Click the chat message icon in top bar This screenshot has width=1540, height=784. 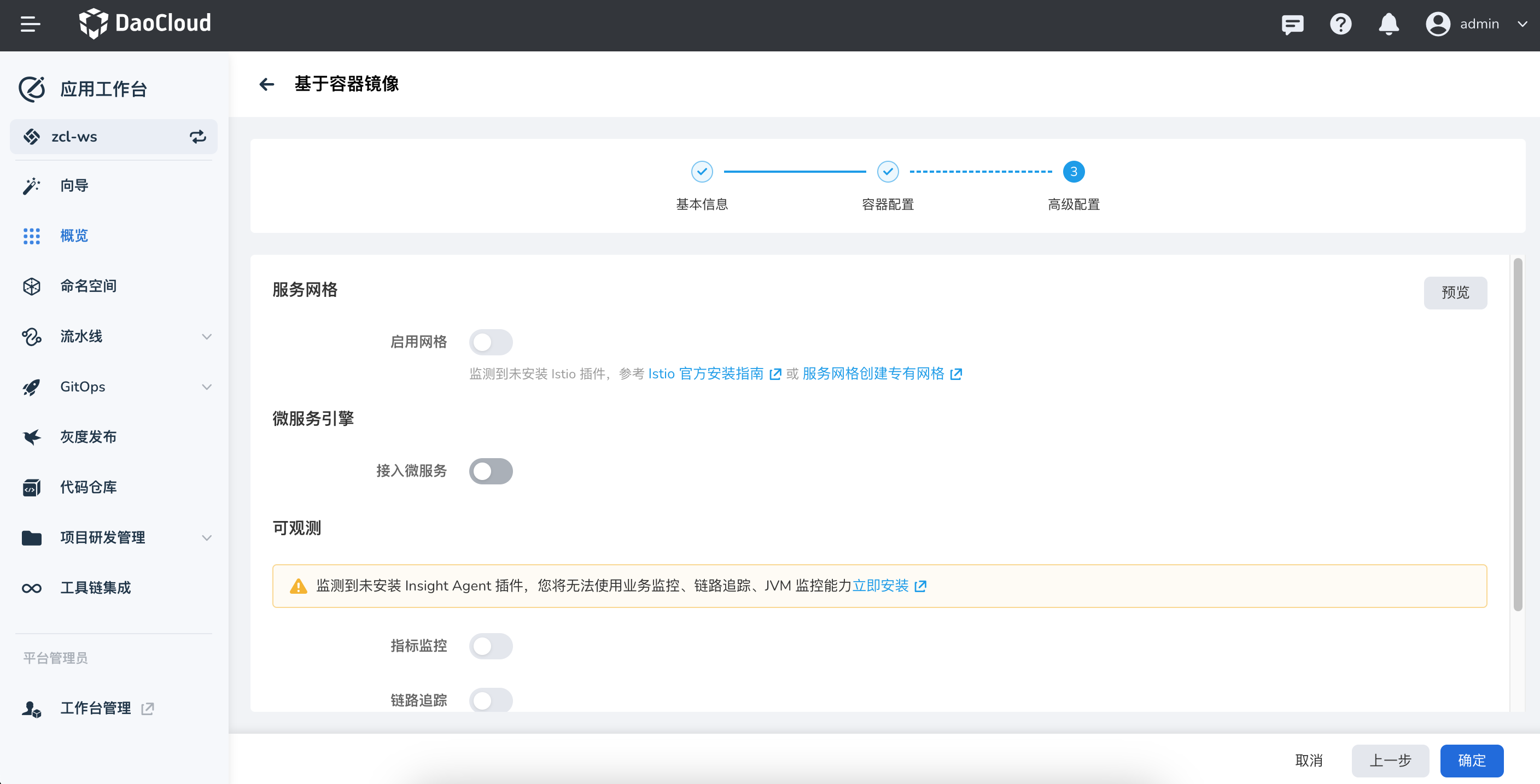pos(1292,25)
